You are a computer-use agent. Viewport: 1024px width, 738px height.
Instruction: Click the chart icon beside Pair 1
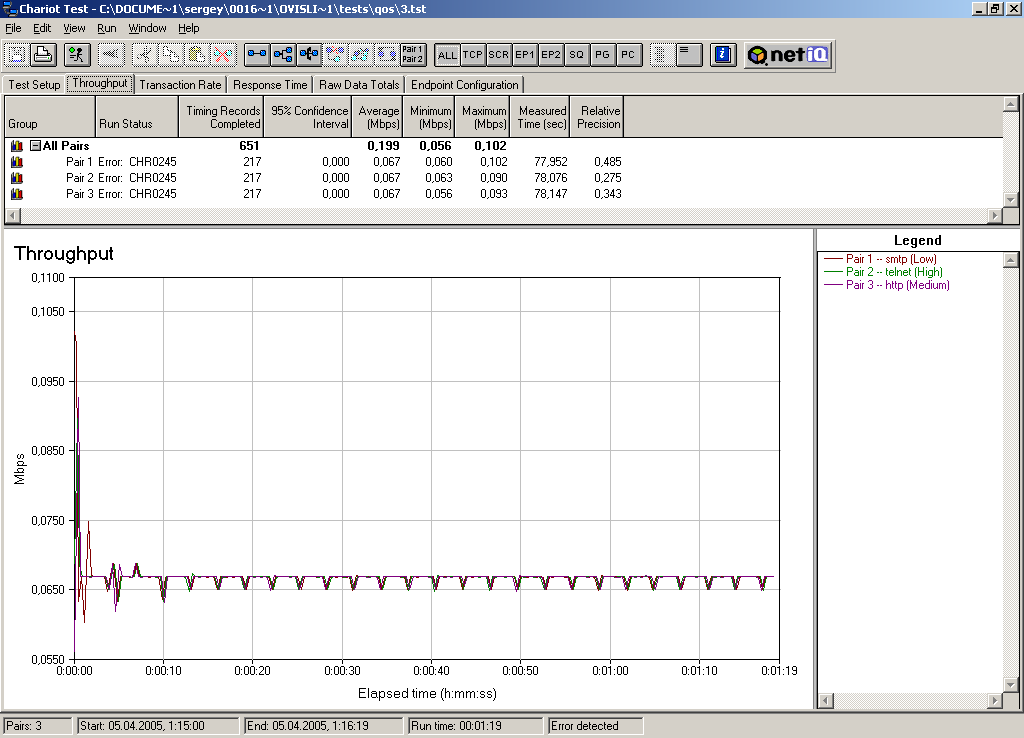pos(16,162)
